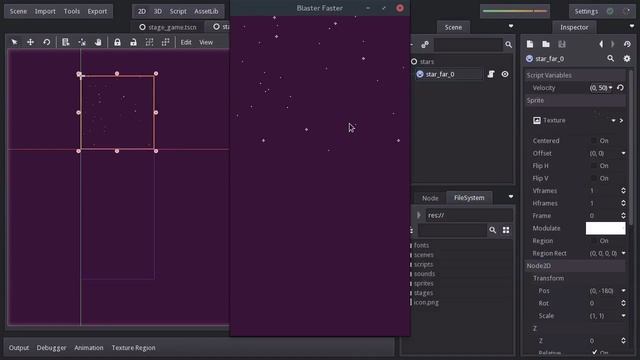
Task: Click the res:// path field
Action: pyautogui.click(x=469, y=215)
